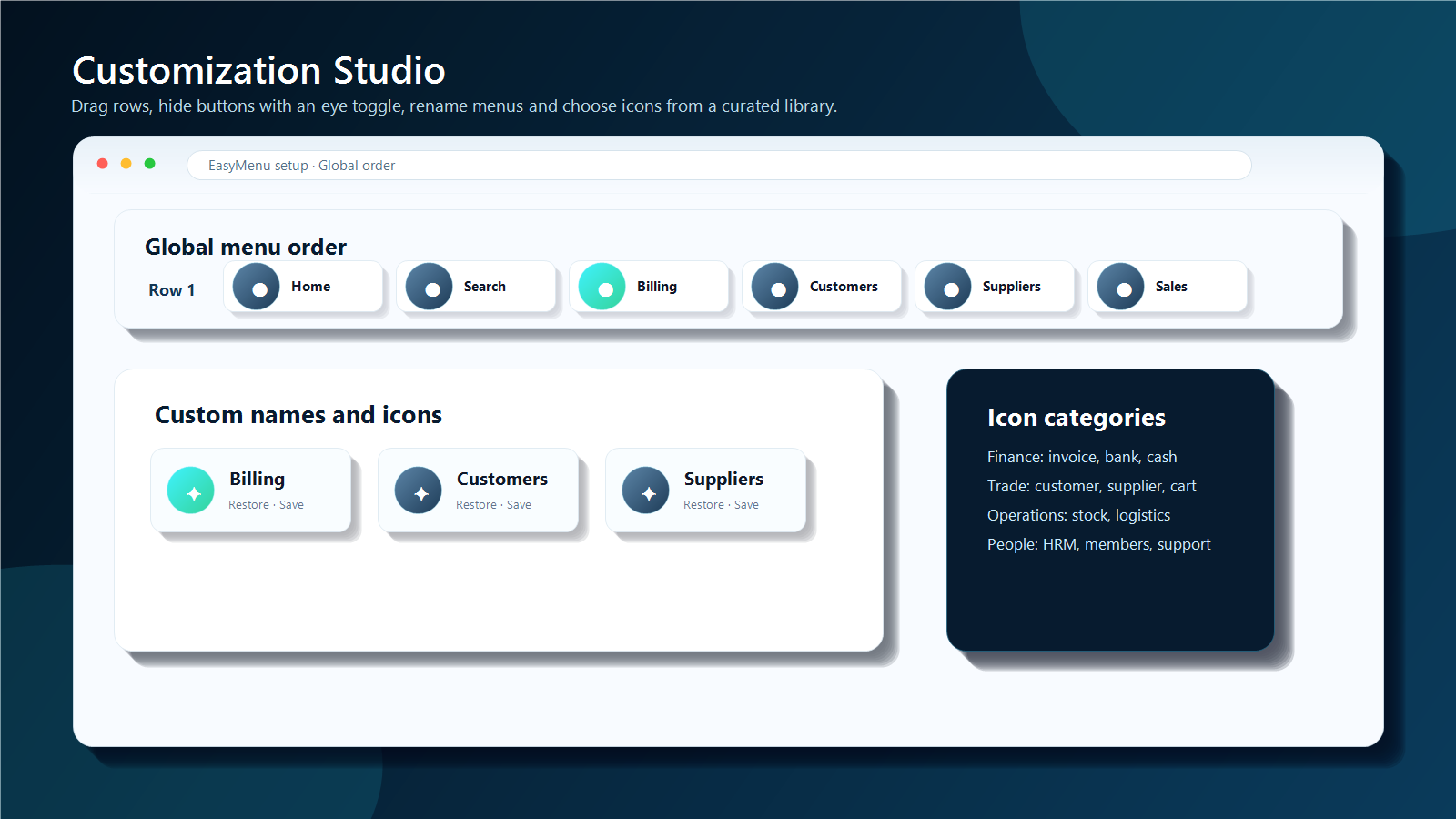Click Restore · Save under Customers
1456x819 pixels.
click(493, 505)
